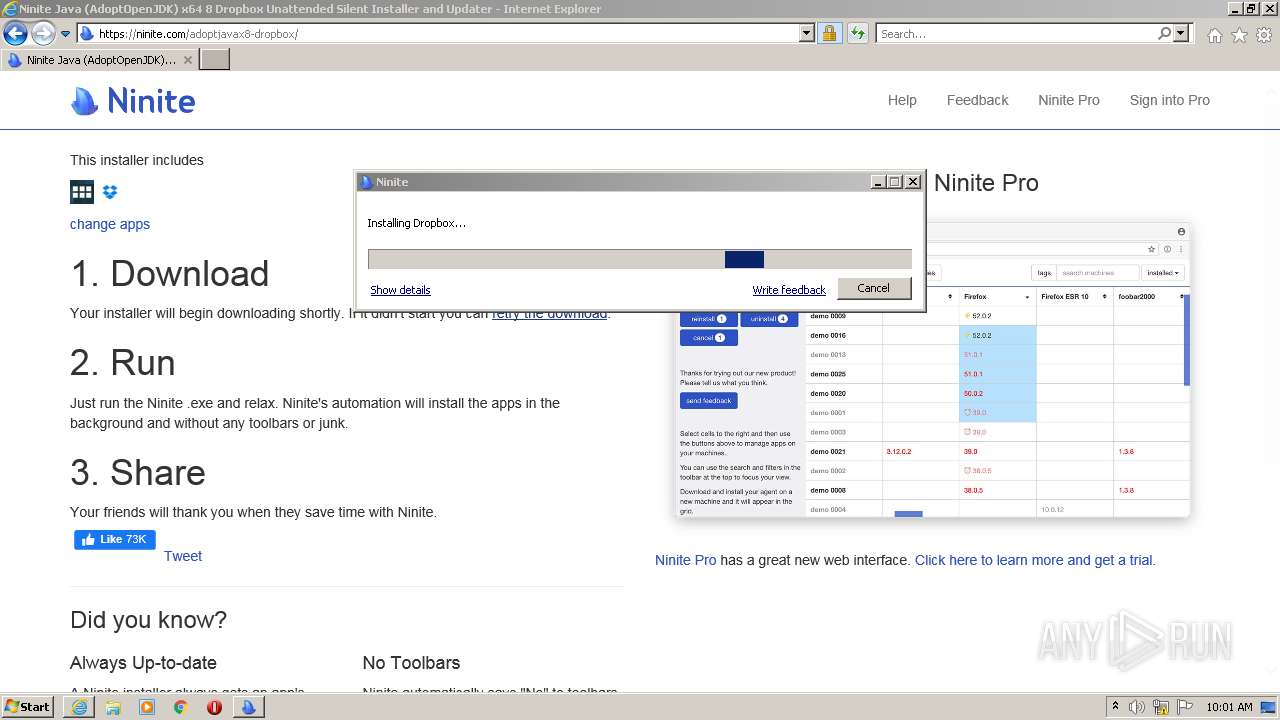Open the Feedback link in header
Viewport: 1280px width, 720px height.
point(977,100)
